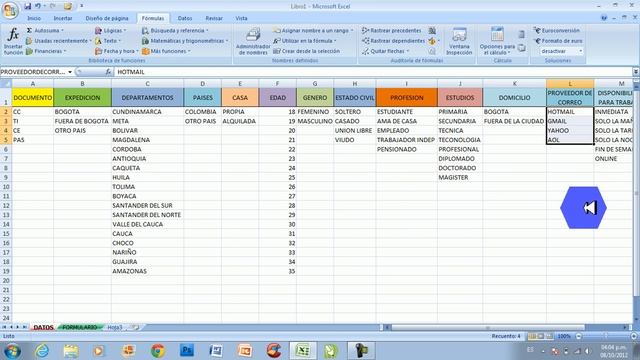The image size is (640, 360).
Task: Click the error checking icon in Auditoría
Action: point(432,41)
